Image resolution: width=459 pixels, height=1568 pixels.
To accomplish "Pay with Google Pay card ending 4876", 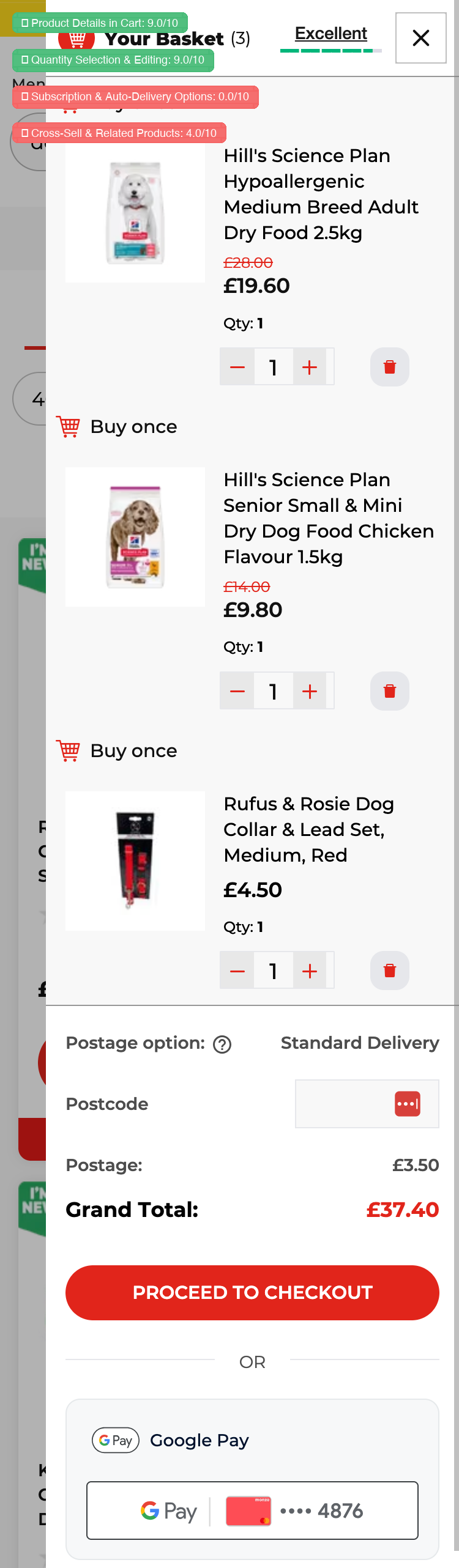I will click(252, 1510).
